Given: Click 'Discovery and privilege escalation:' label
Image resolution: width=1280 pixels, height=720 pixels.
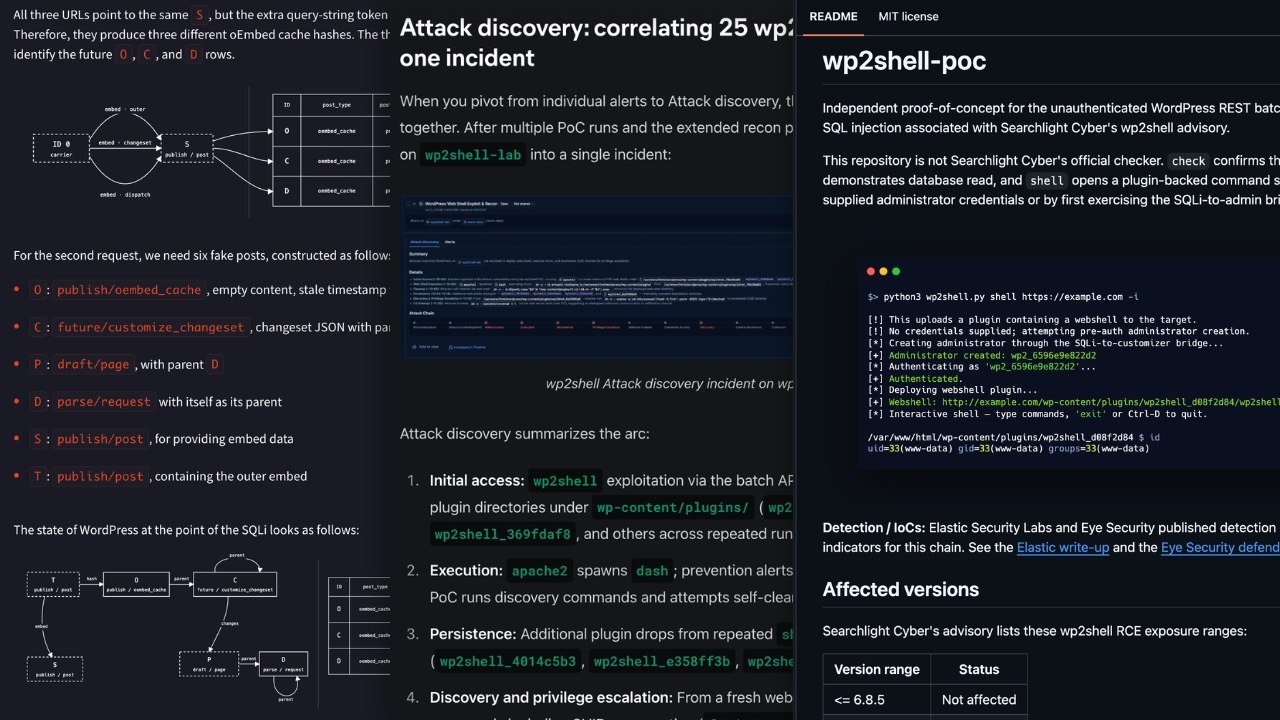Looking at the screenshot, I should pos(551,697).
